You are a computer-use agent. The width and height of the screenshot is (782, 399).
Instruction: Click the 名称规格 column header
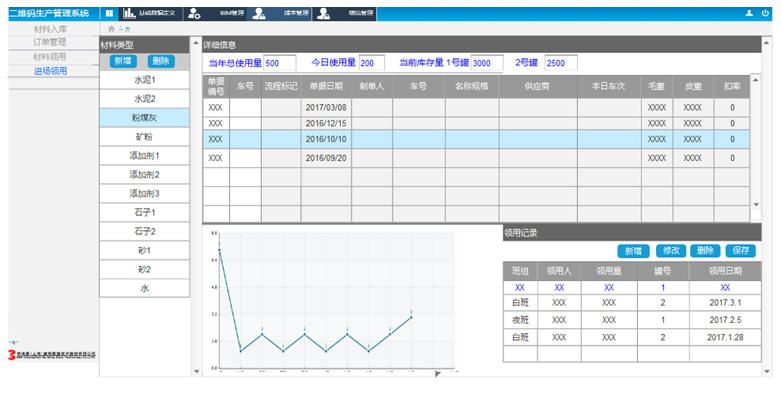pyautogui.click(x=472, y=86)
